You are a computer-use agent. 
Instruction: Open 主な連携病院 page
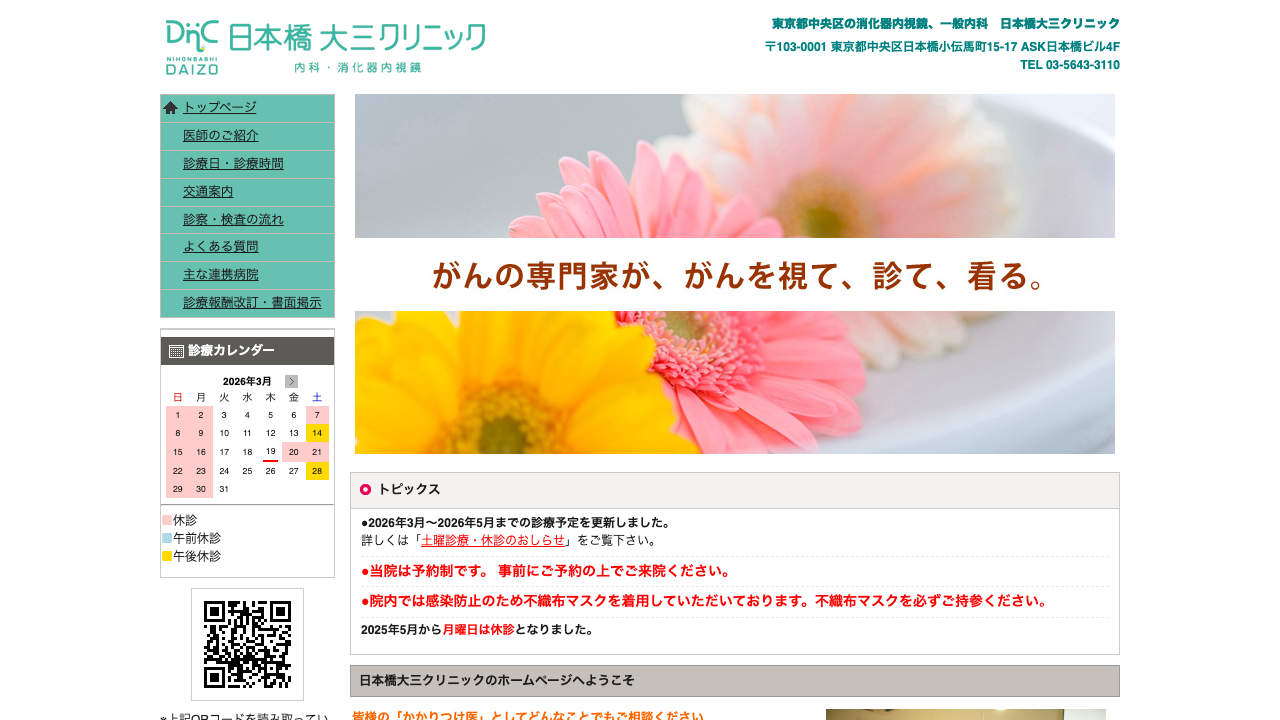[221, 274]
